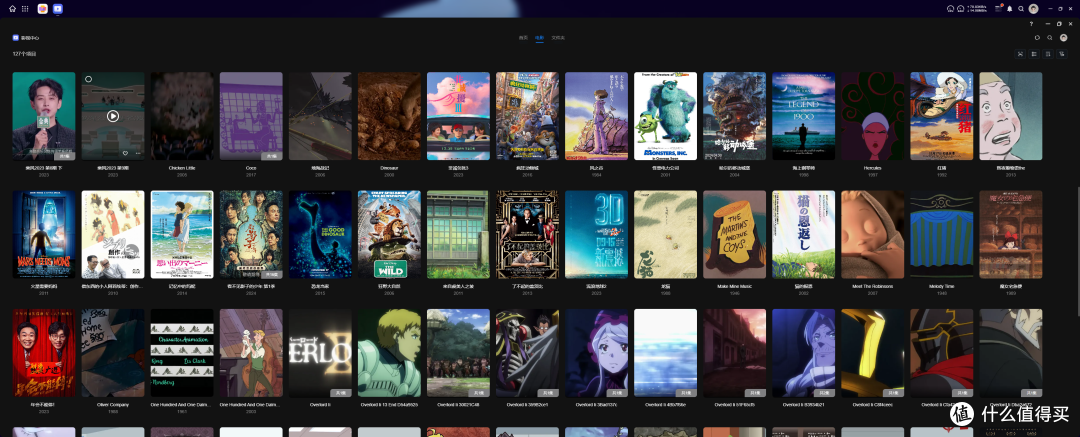Click the video center logo icon

(x=15, y=38)
